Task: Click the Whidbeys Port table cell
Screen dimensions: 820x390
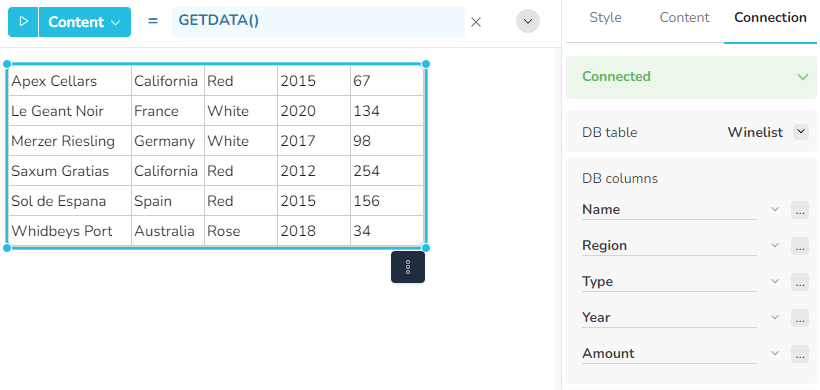Action: [70, 231]
